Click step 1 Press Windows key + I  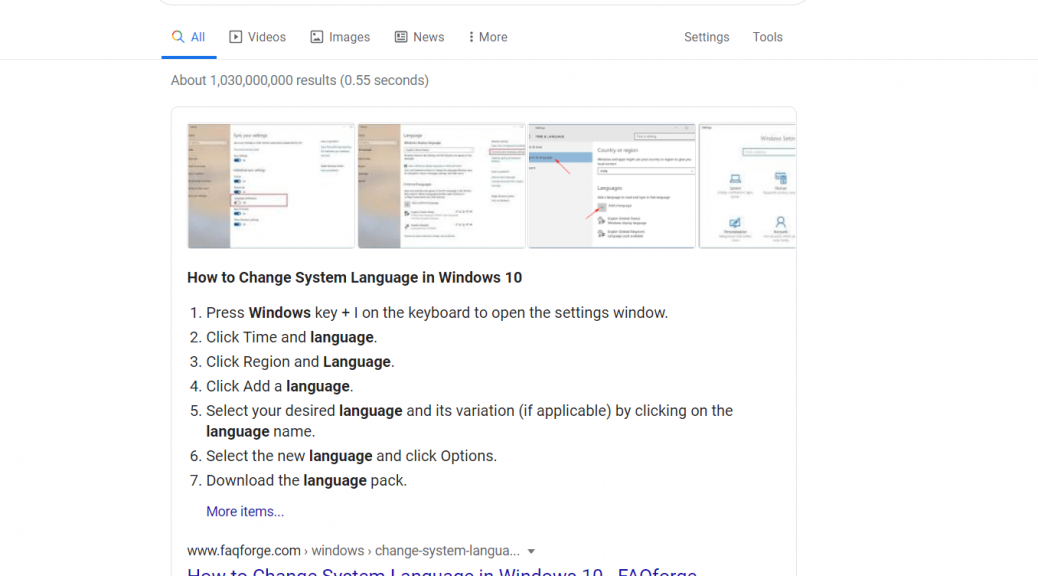point(437,312)
